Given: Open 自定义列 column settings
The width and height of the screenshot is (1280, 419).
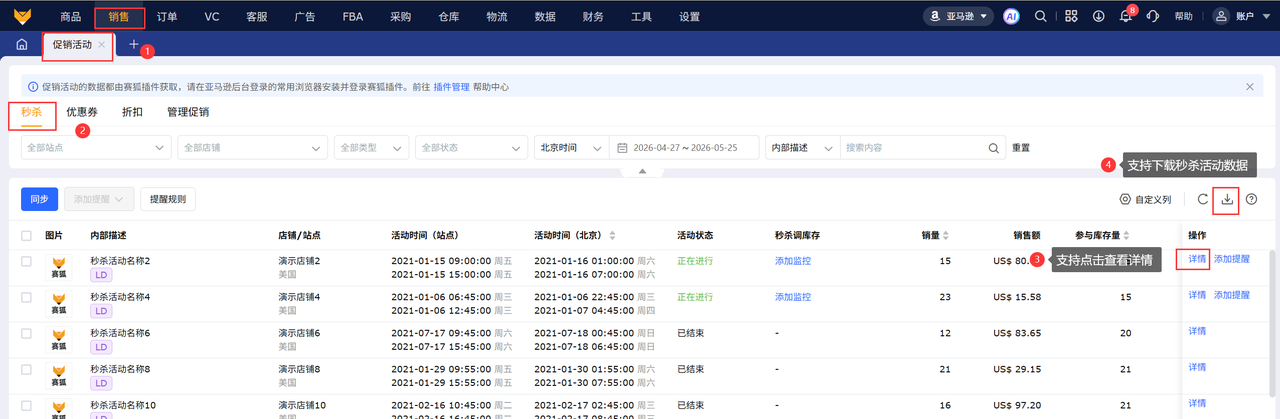Looking at the screenshot, I should (1145, 200).
